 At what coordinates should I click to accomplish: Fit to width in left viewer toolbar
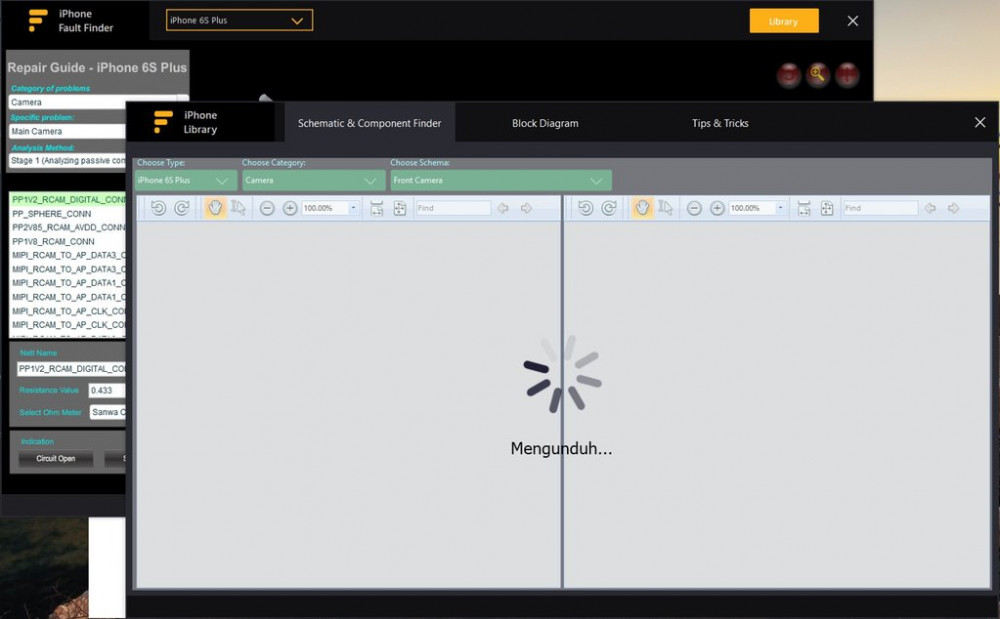[377, 208]
